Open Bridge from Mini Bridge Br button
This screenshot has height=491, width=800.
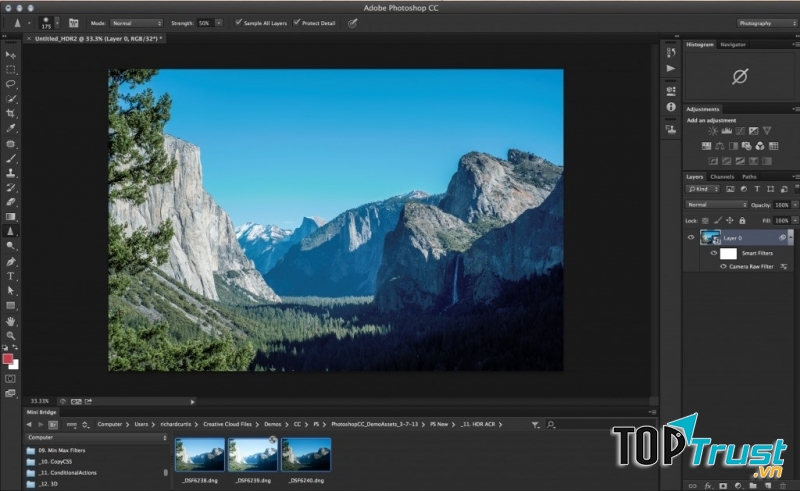click(53, 425)
